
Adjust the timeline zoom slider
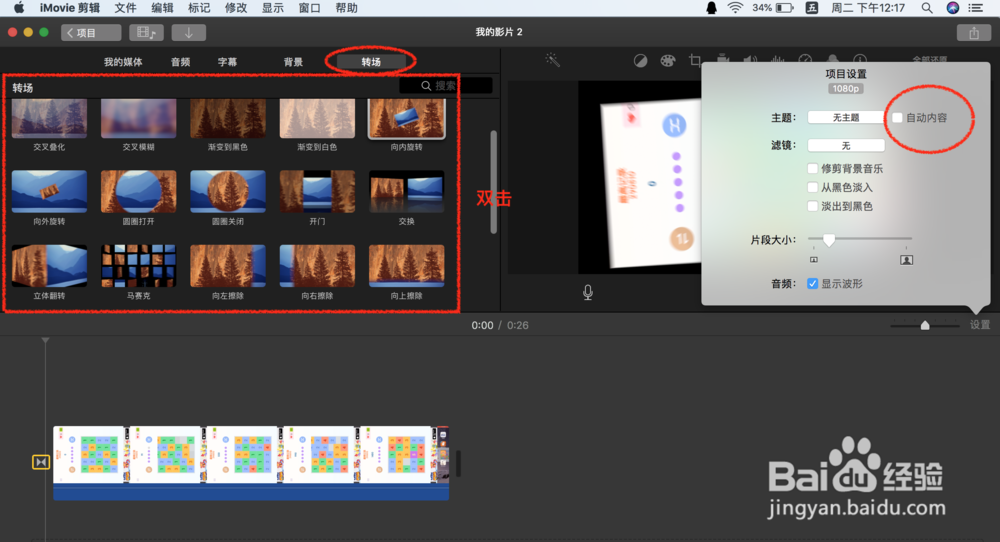click(x=925, y=325)
